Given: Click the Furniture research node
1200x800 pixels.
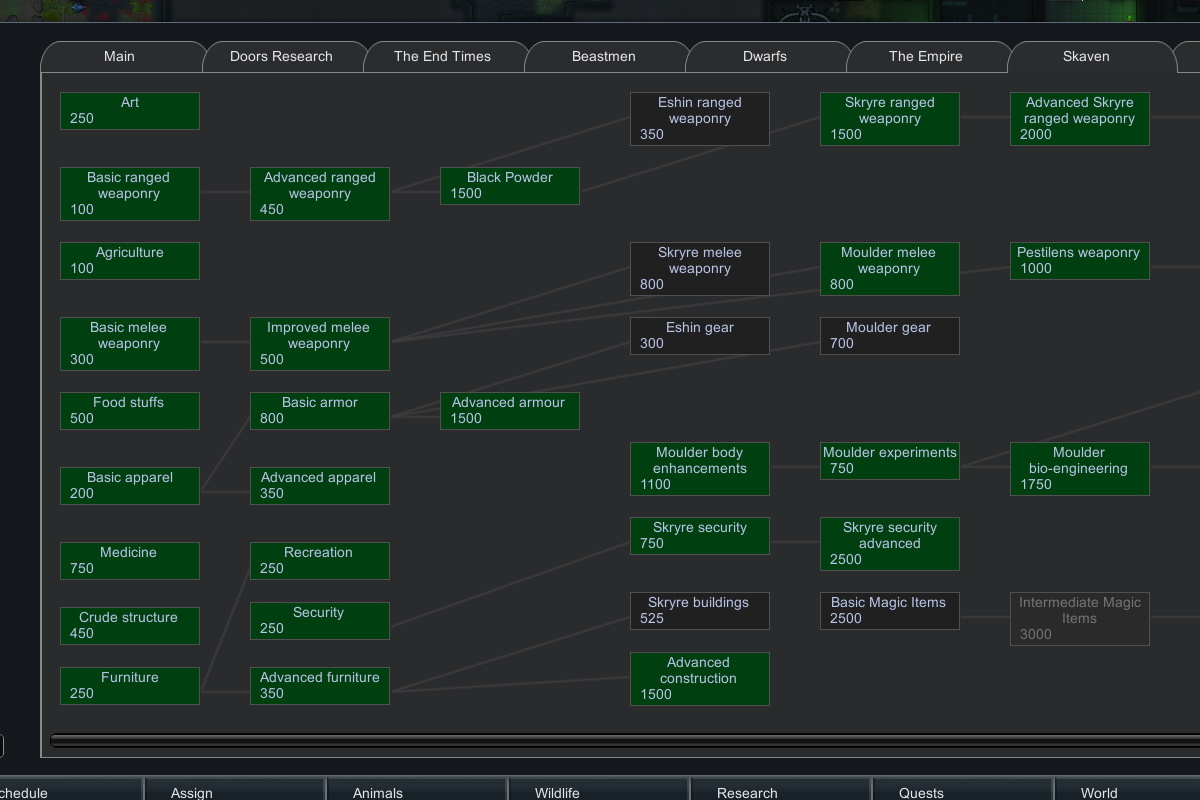Looking at the screenshot, I should pos(130,686).
